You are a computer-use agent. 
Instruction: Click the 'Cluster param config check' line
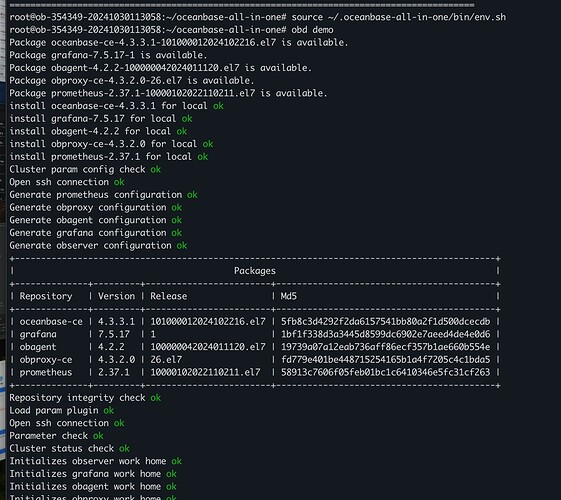(x=85, y=169)
